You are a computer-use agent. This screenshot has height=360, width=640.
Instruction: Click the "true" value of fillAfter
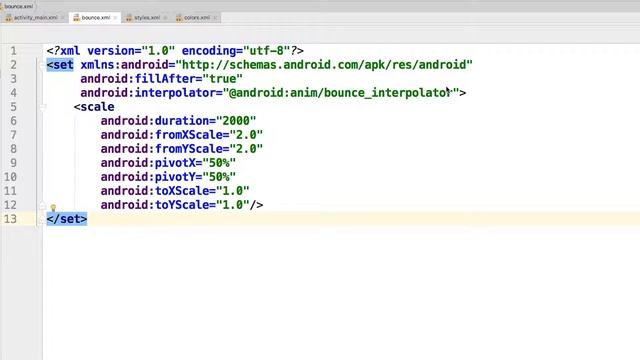pyautogui.click(x=222, y=79)
